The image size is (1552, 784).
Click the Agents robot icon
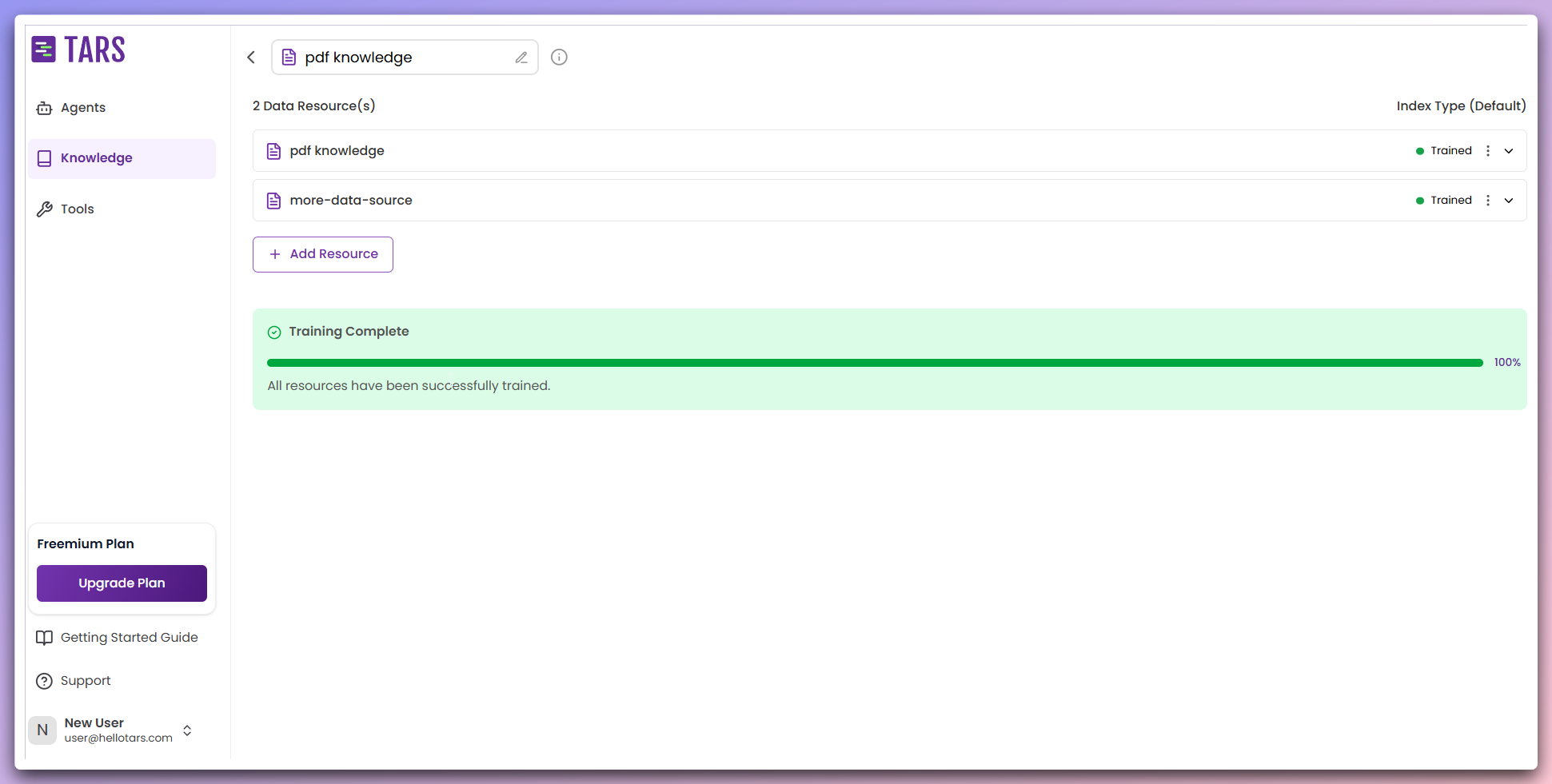click(45, 108)
